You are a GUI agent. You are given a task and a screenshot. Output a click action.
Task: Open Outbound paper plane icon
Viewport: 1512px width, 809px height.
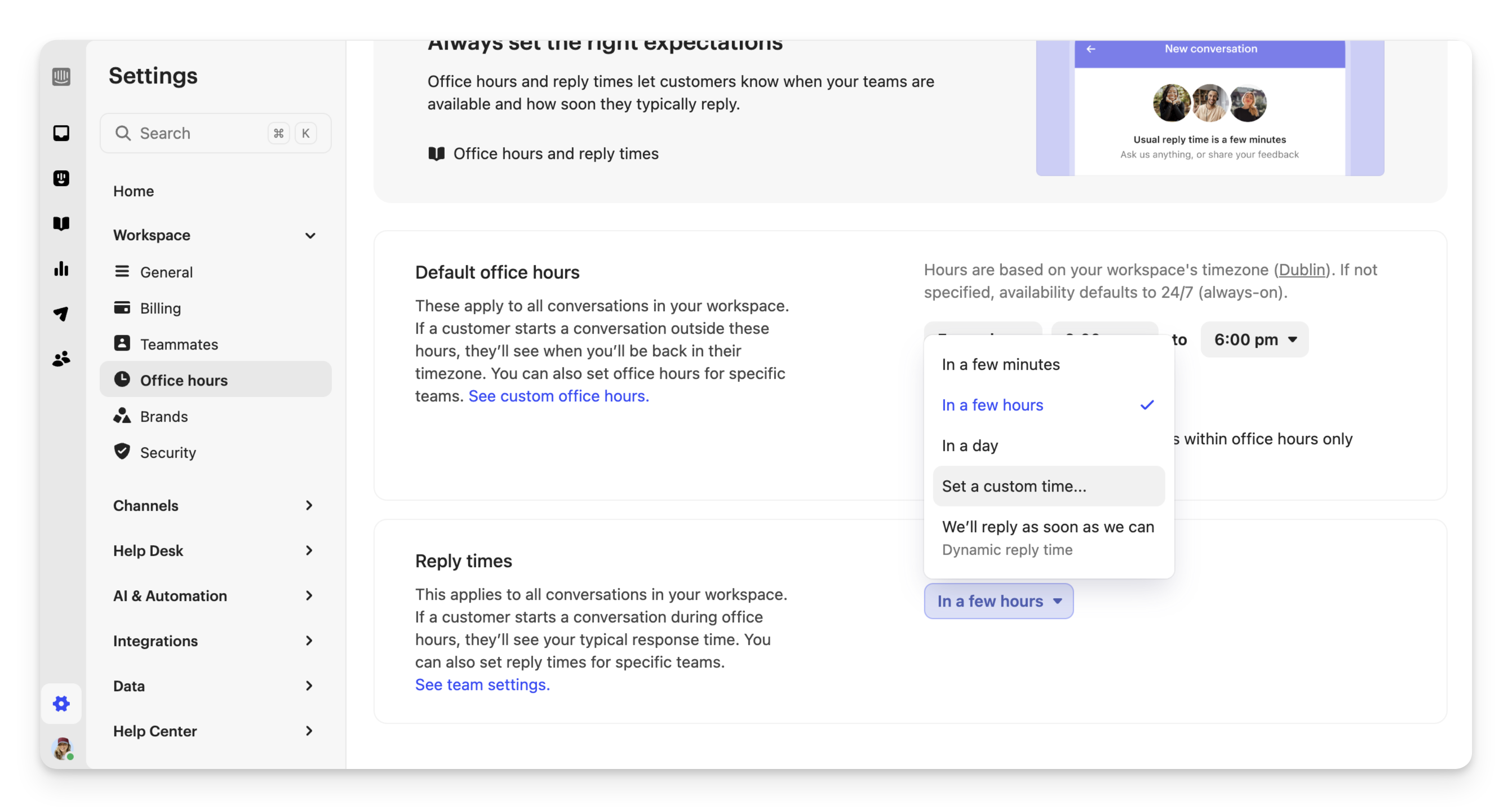[61, 313]
